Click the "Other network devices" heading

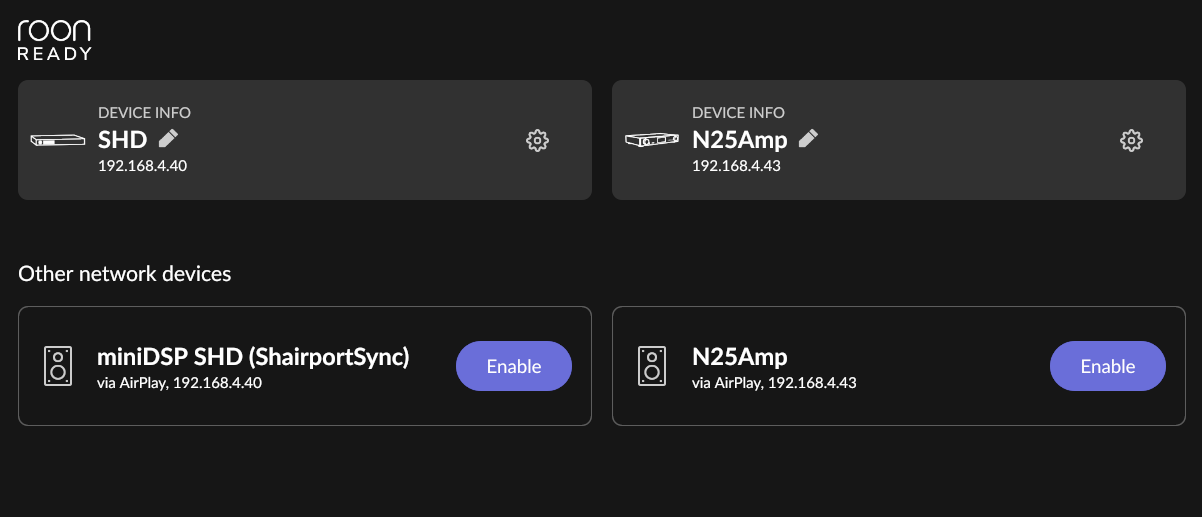[125, 273]
